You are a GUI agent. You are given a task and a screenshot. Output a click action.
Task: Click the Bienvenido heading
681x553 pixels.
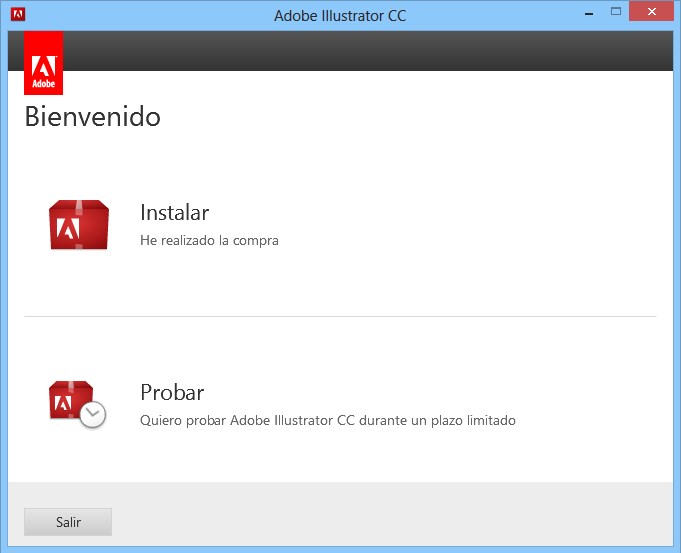tap(93, 116)
